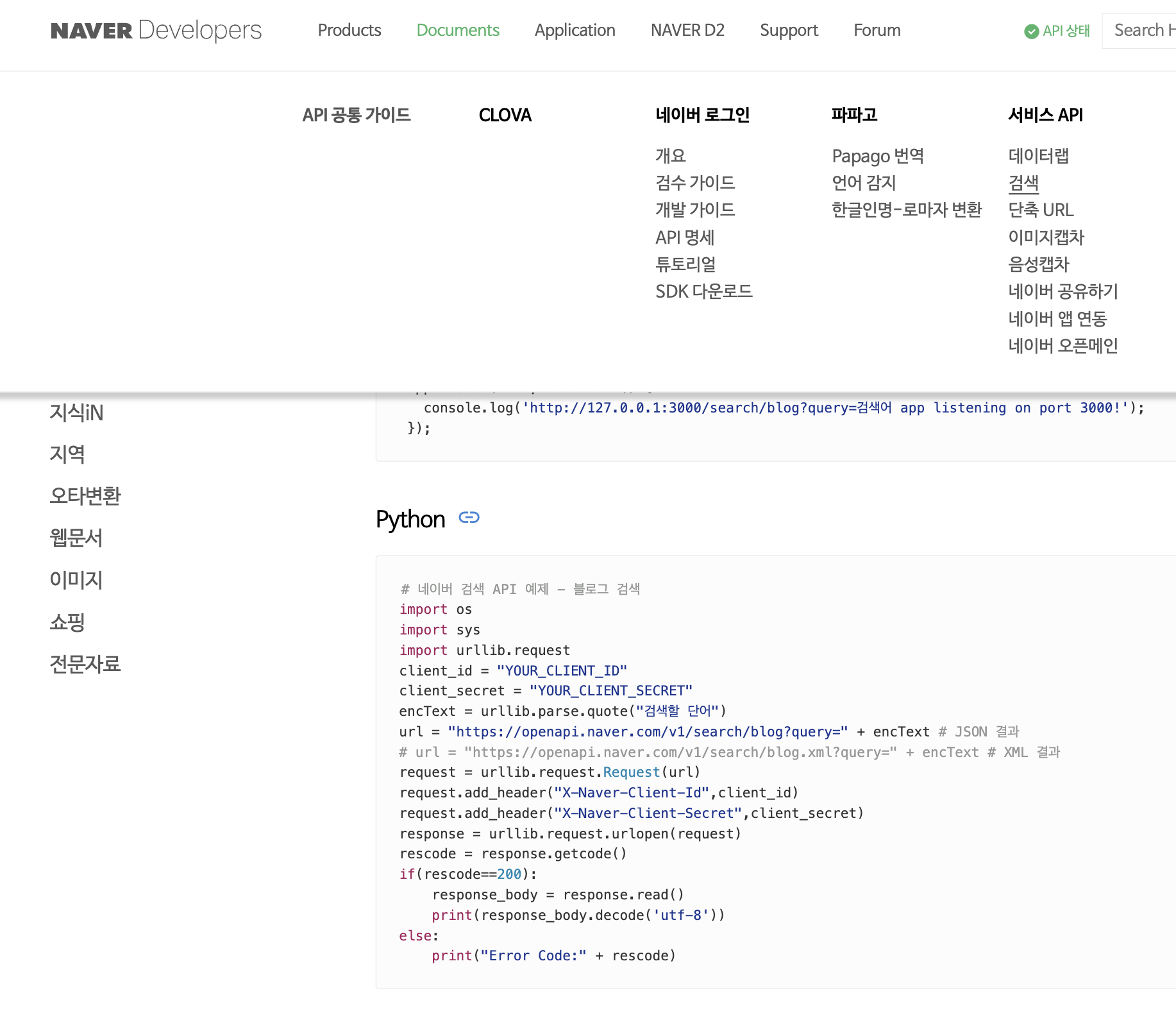Click the API 상태 green check icon

coord(1031,31)
